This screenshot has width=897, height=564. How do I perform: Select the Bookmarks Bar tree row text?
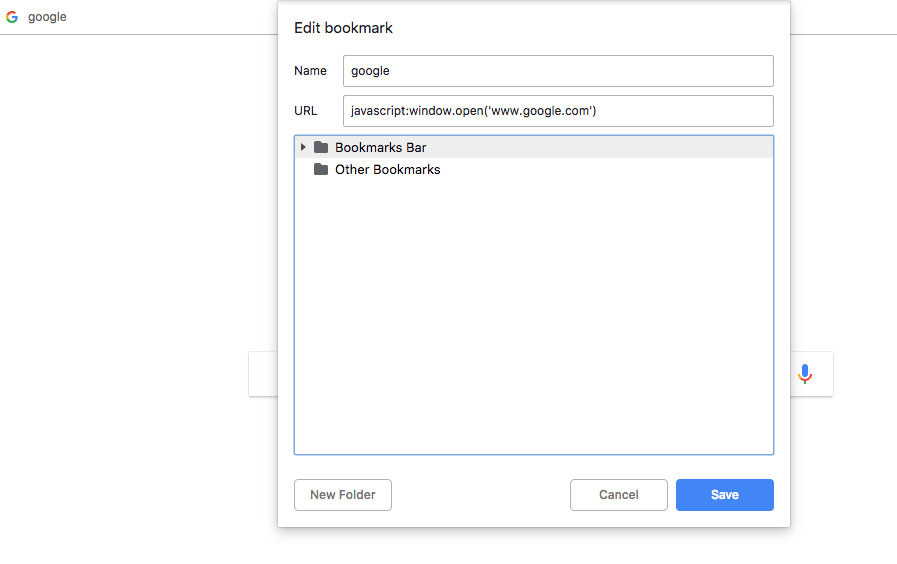pyautogui.click(x=380, y=148)
